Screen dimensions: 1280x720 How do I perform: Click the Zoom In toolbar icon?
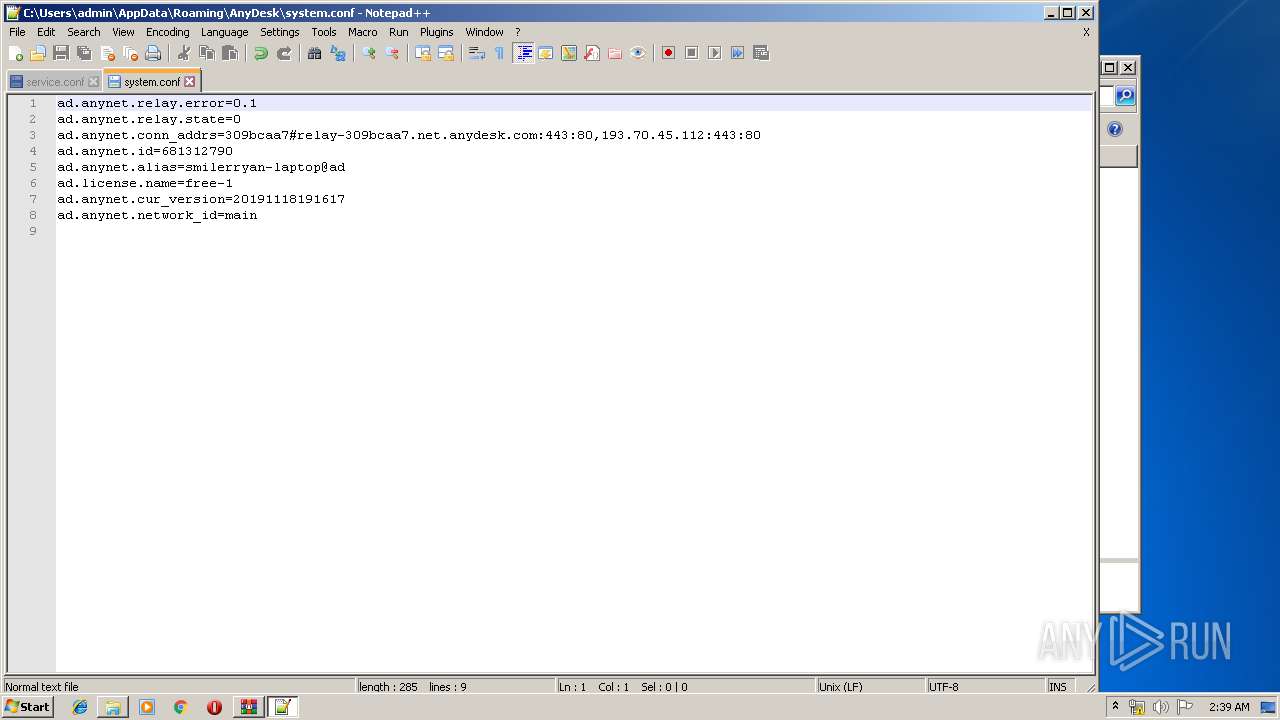point(369,53)
